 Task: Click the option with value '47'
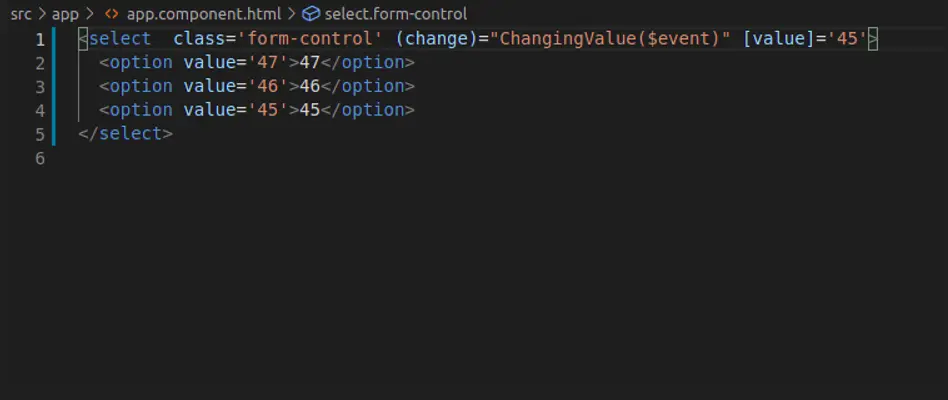click(257, 63)
